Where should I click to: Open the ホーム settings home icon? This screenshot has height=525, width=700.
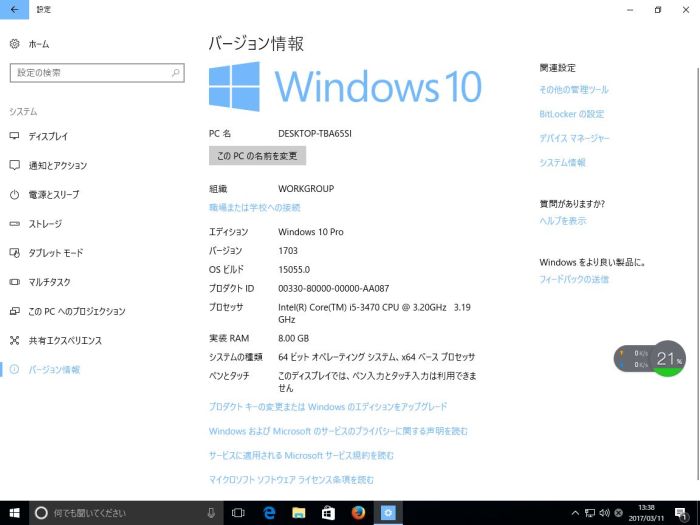tap(14, 44)
